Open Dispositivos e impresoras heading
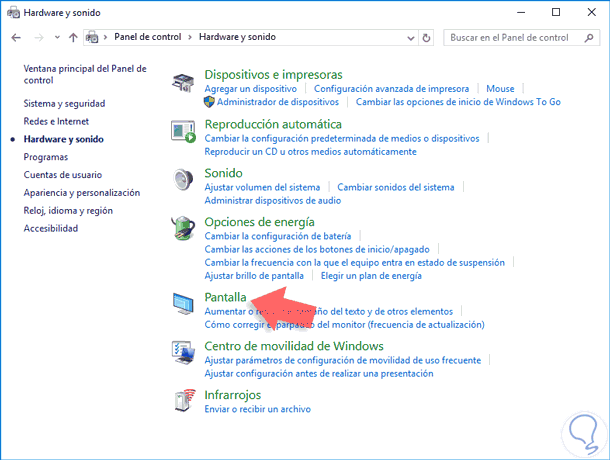The image size is (610, 460). click(x=273, y=74)
